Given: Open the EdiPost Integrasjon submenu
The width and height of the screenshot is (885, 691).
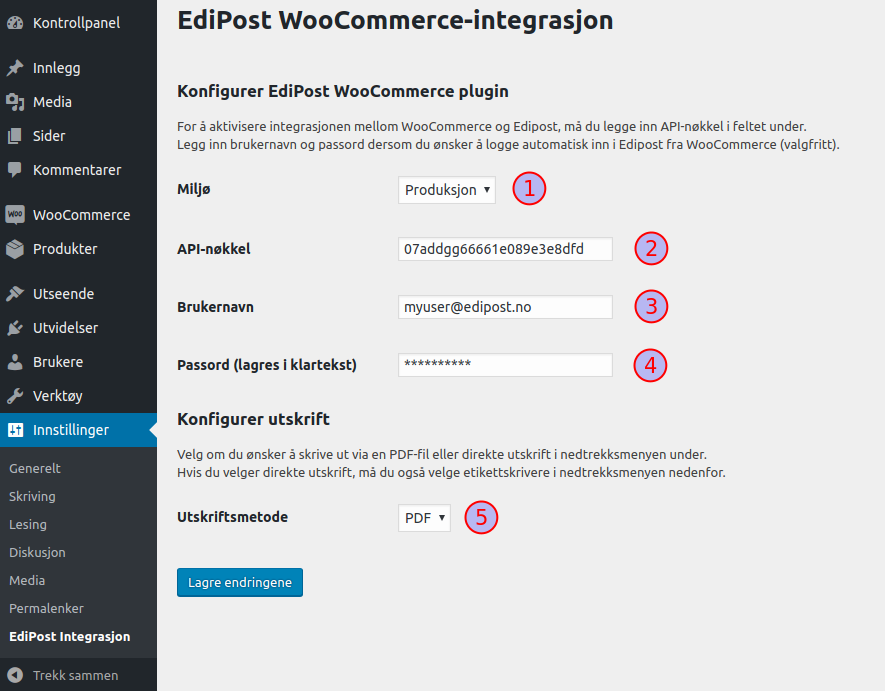Looking at the screenshot, I should click(69, 636).
